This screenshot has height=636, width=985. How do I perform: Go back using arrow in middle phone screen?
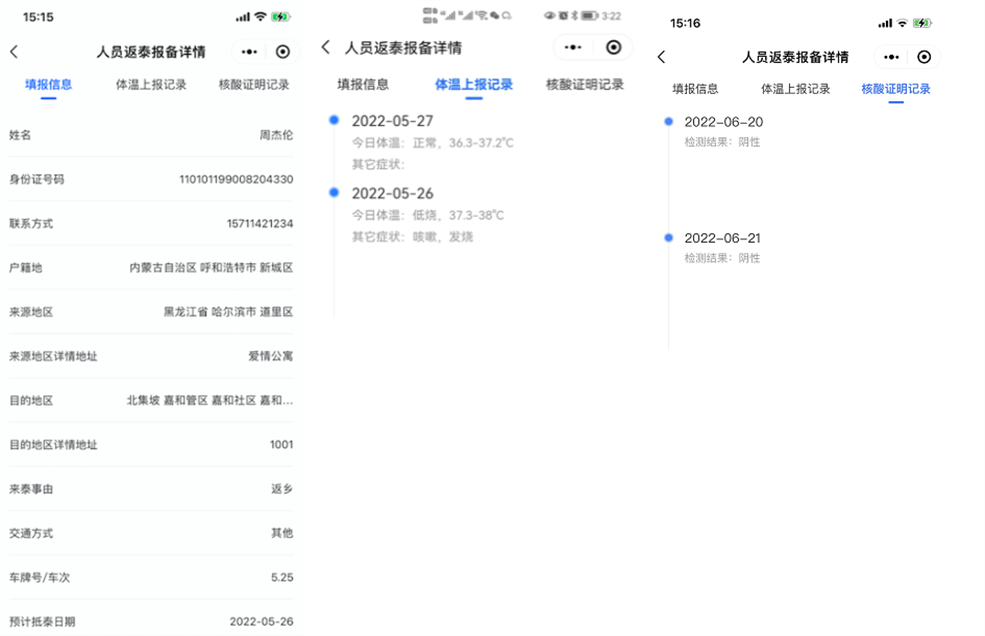pos(325,47)
